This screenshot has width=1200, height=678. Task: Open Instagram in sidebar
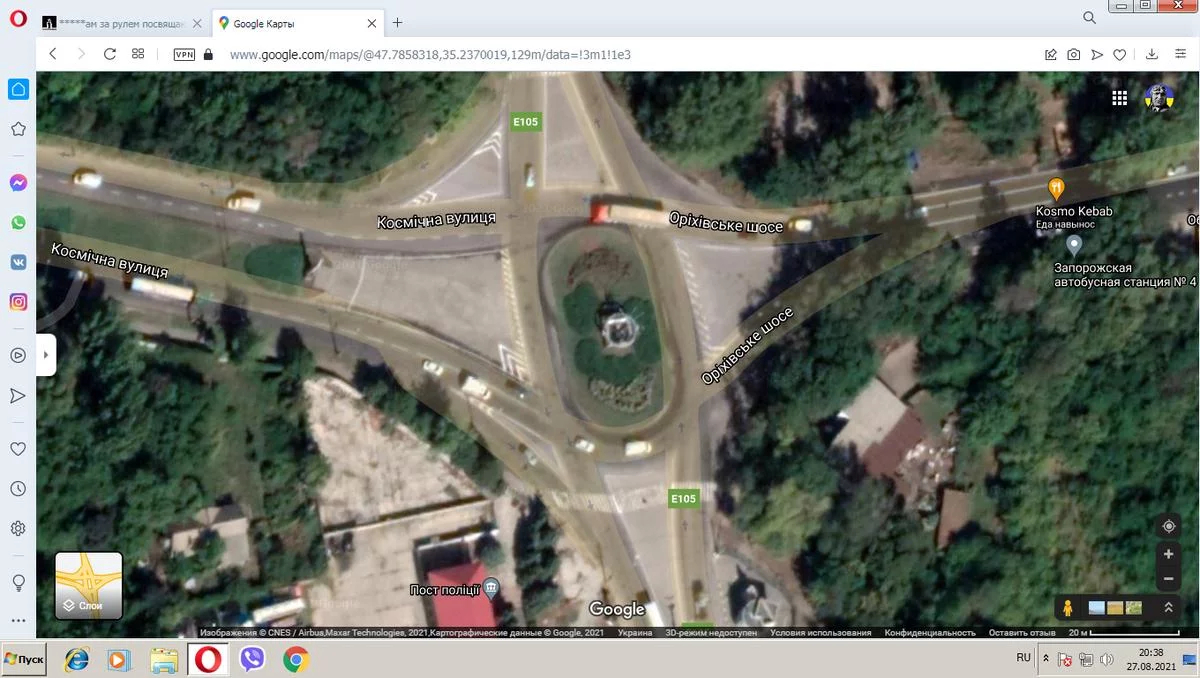(18, 301)
